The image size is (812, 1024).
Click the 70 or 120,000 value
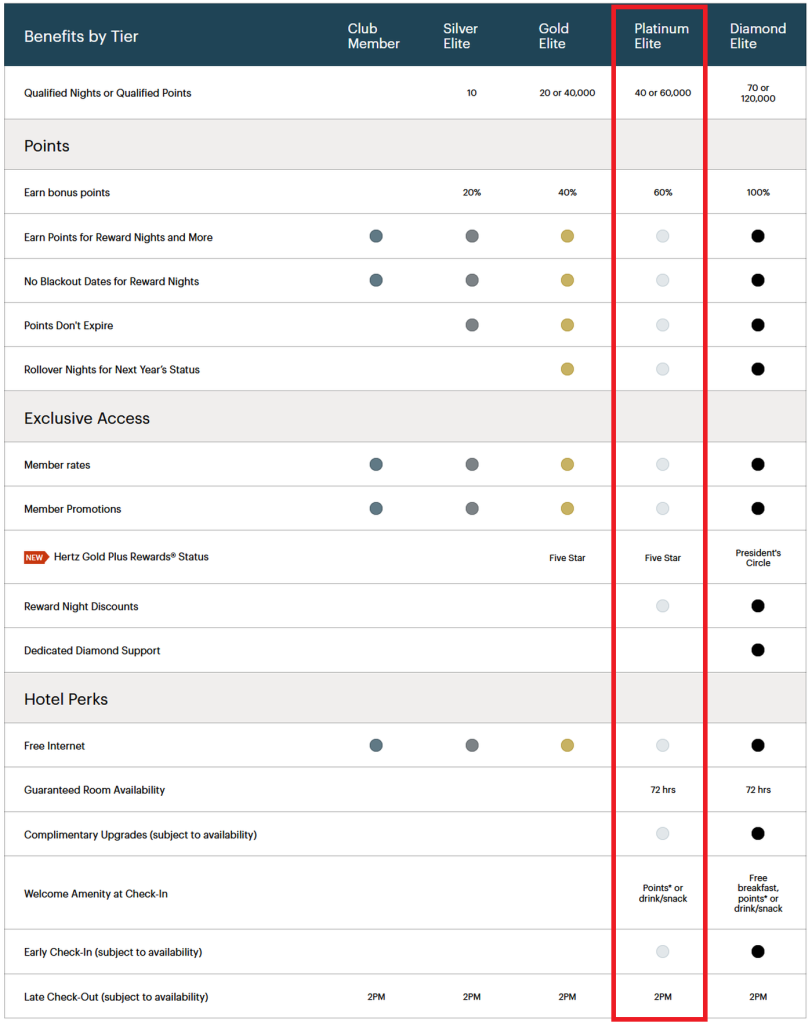758,93
